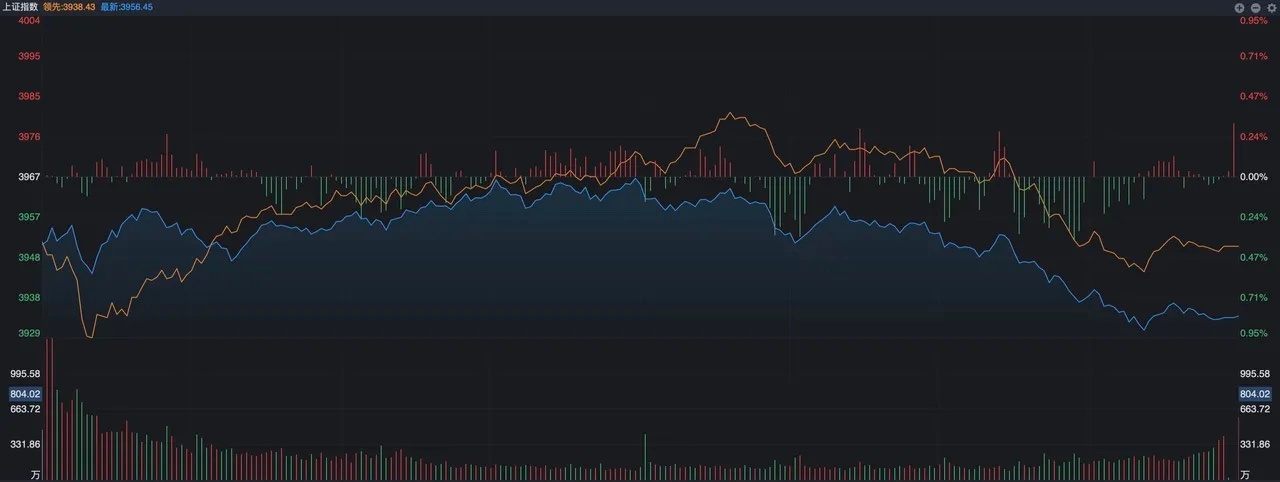Click right axis 0.00% label

[x=1253, y=177]
